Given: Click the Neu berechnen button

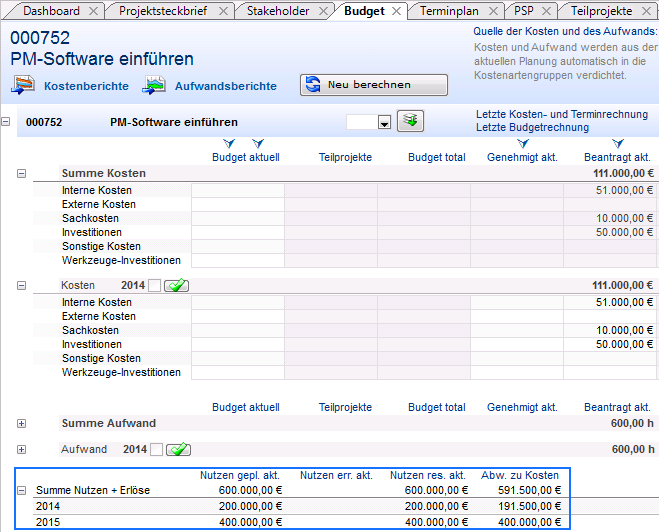Looking at the screenshot, I should [x=374, y=85].
